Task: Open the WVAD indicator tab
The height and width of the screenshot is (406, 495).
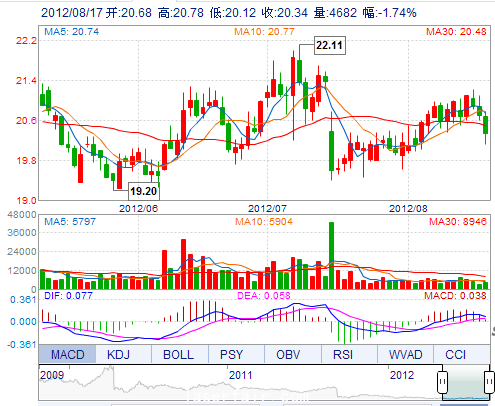Action: coord(405,354)
